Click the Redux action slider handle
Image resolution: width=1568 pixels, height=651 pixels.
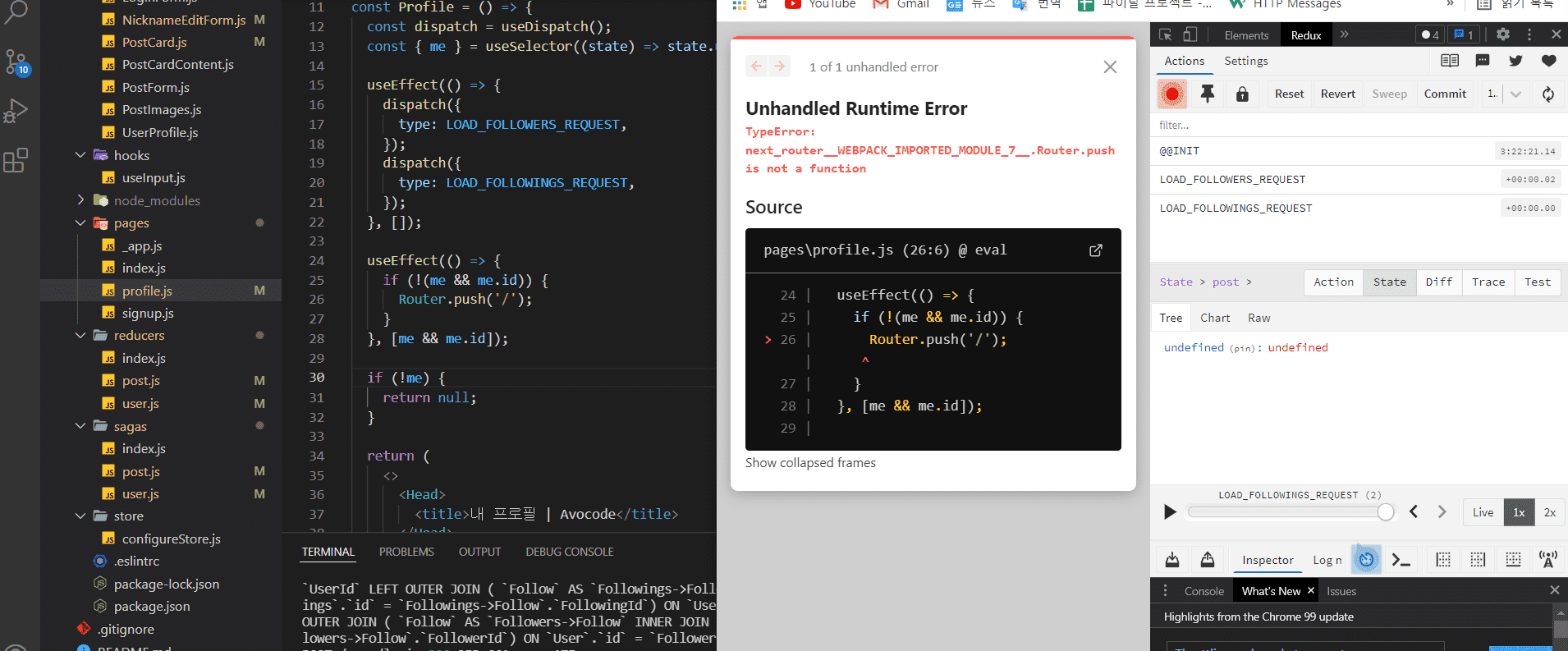[1386, 512]
